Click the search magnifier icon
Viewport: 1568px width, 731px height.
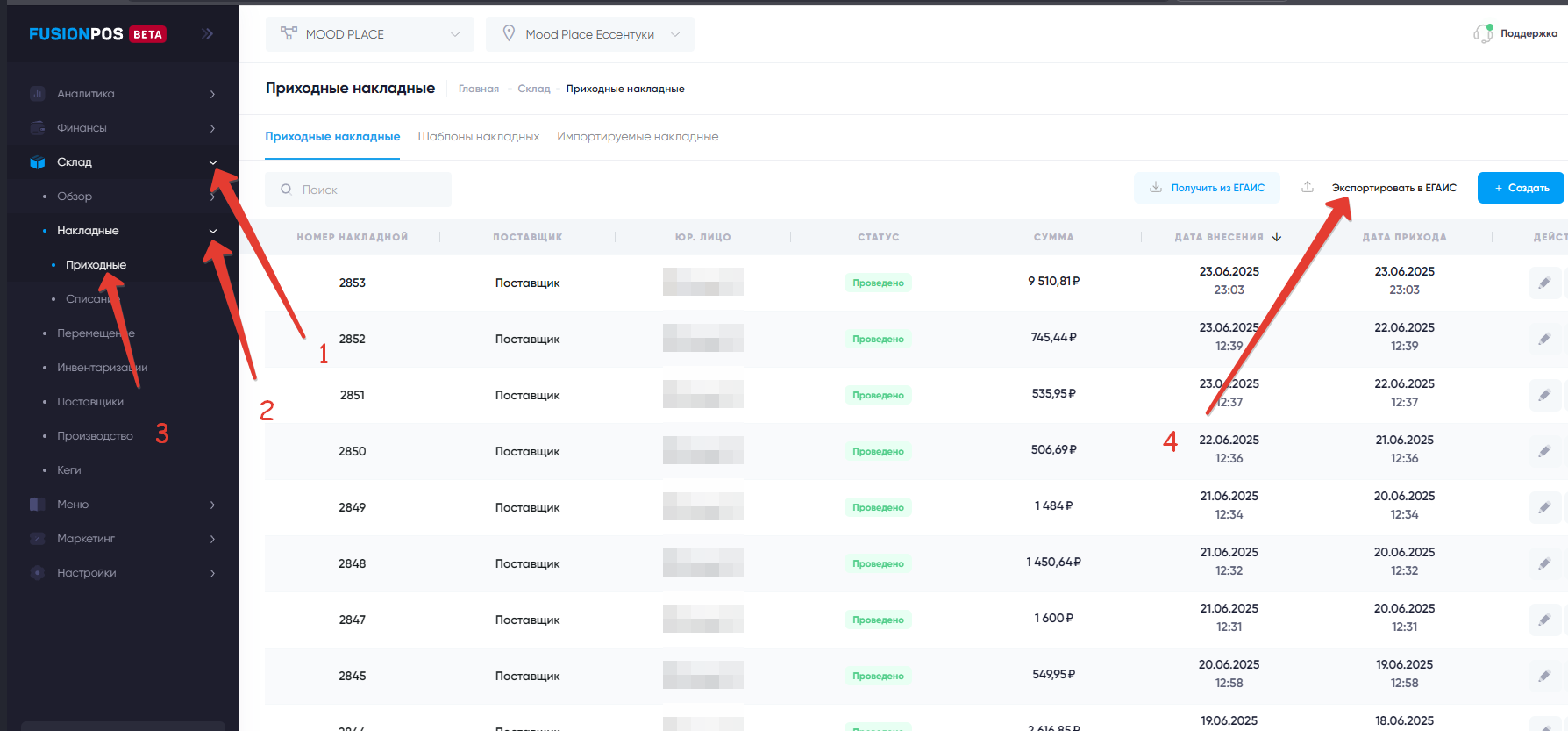click(286, 190)
